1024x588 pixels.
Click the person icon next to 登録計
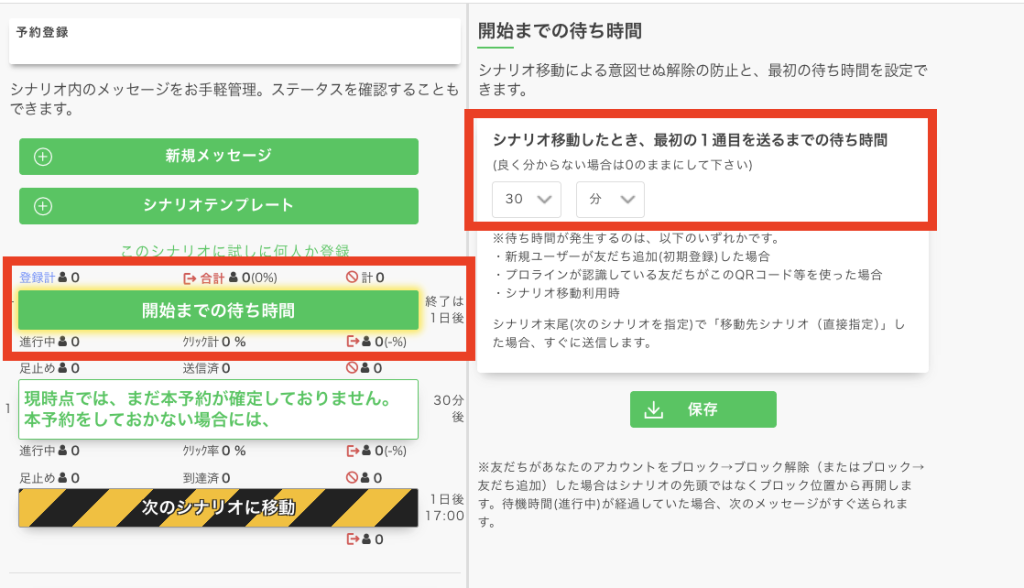[63, 278]
